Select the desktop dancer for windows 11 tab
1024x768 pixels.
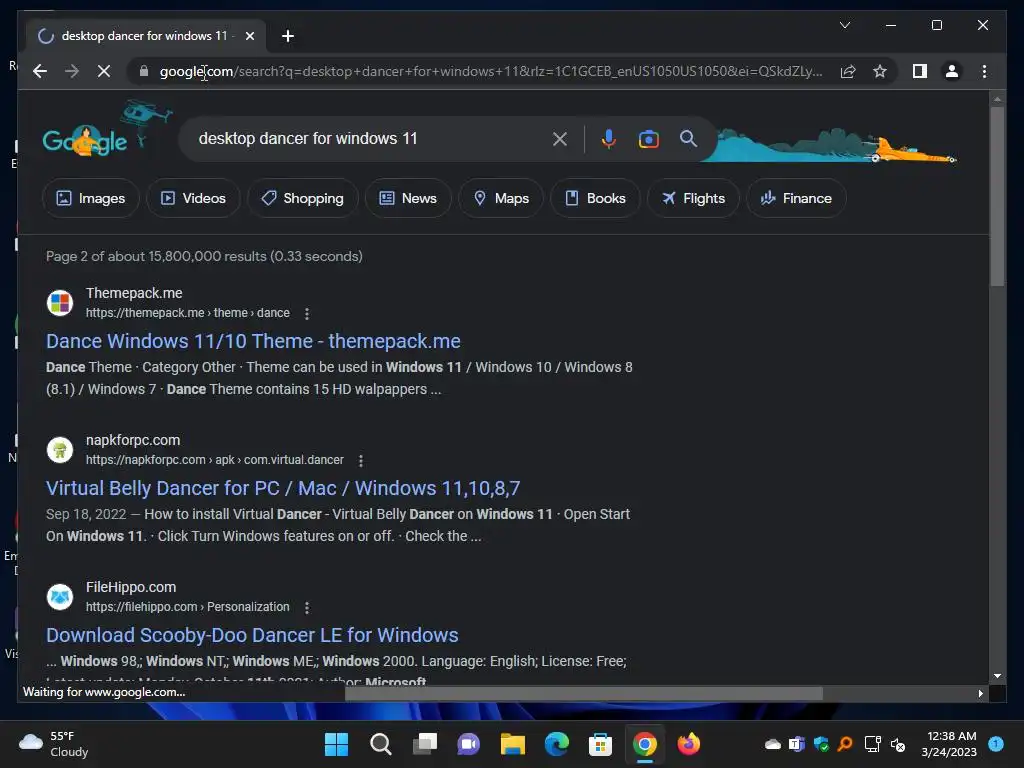point(147,36)
